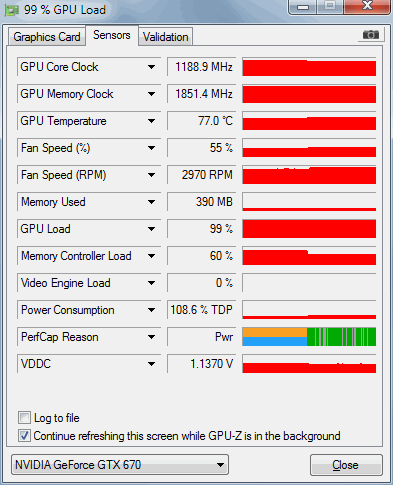393x485 pixels.
Task: Click the PerfCap Reason colored graph
Action: (x=309, y=337)
